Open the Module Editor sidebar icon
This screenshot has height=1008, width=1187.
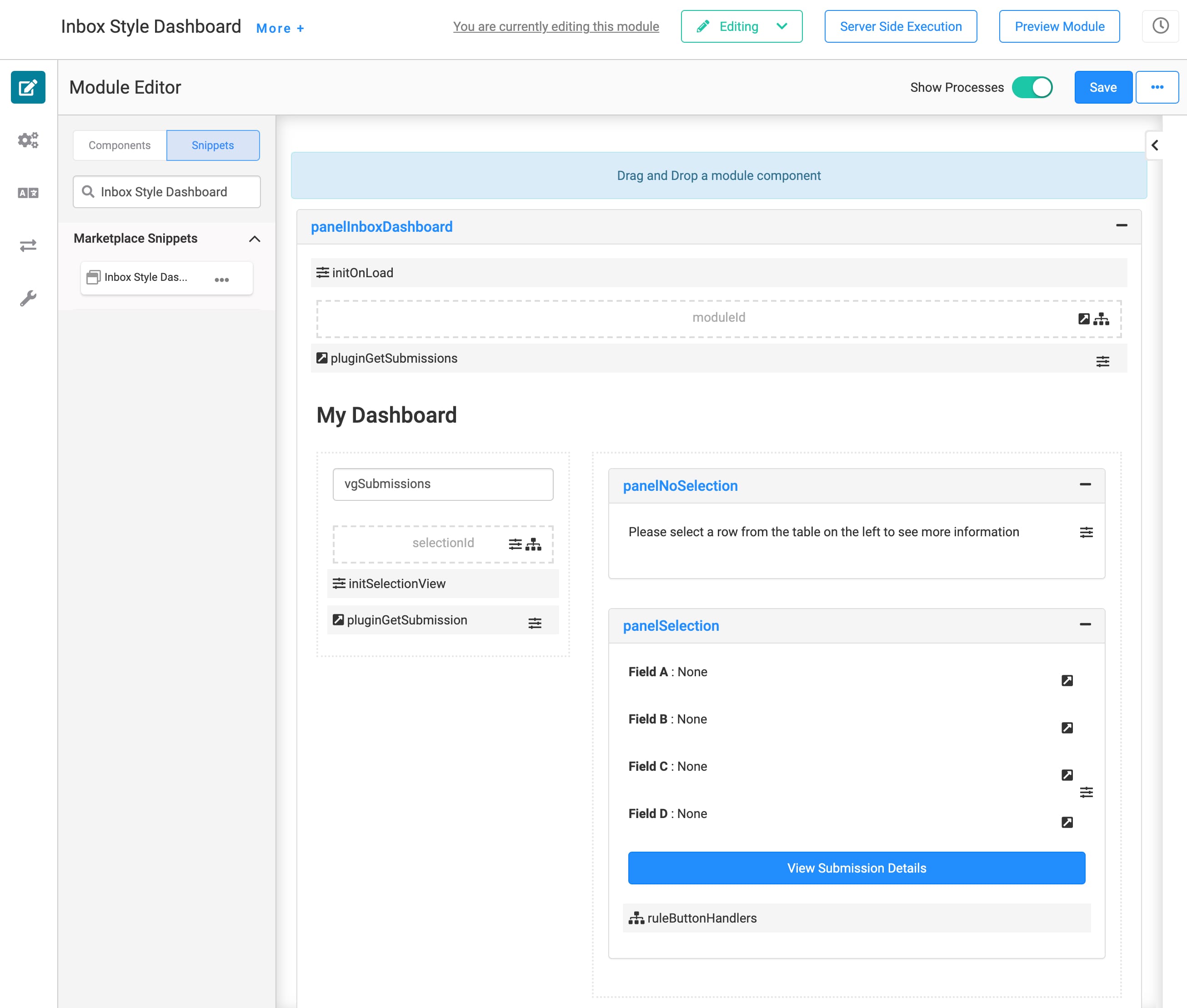[28, 87]
